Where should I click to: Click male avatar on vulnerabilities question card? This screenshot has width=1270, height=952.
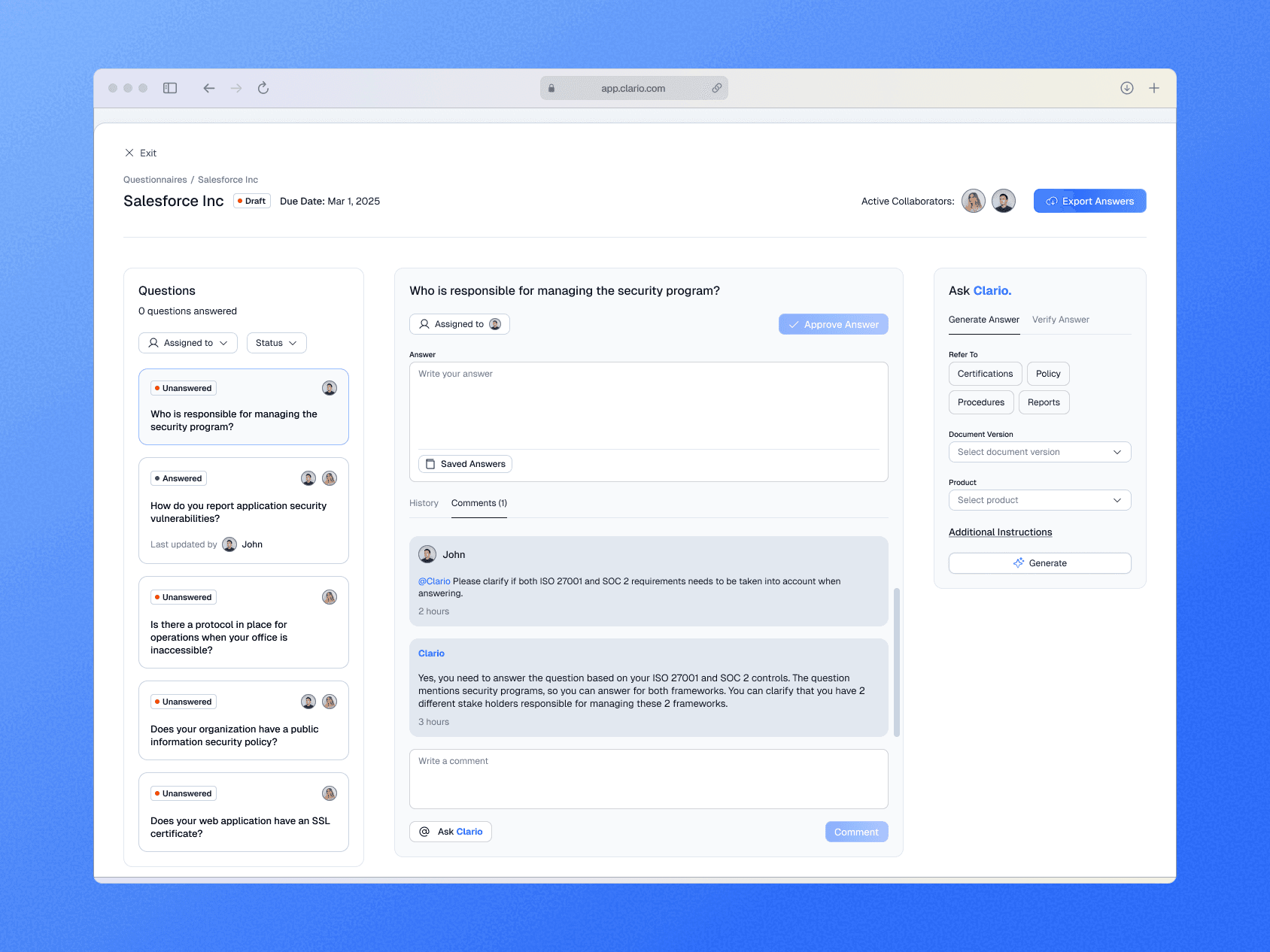[x=308, y=478]
